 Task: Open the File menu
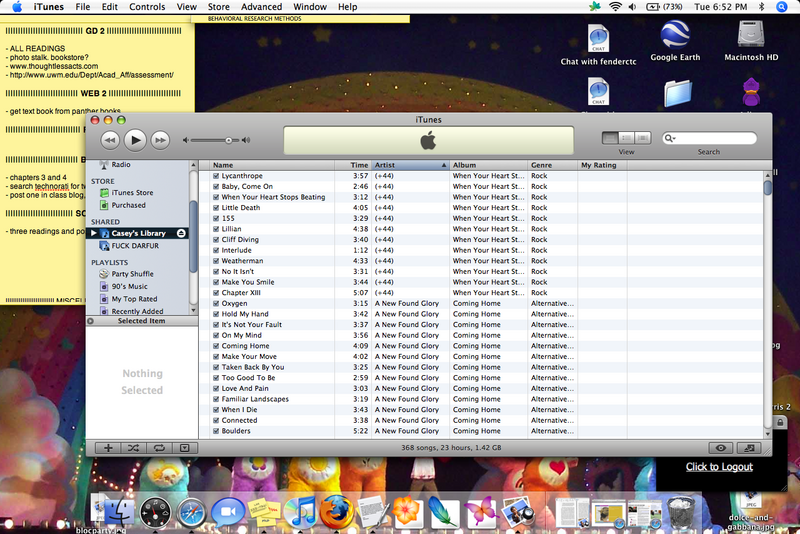coord(83,7)
